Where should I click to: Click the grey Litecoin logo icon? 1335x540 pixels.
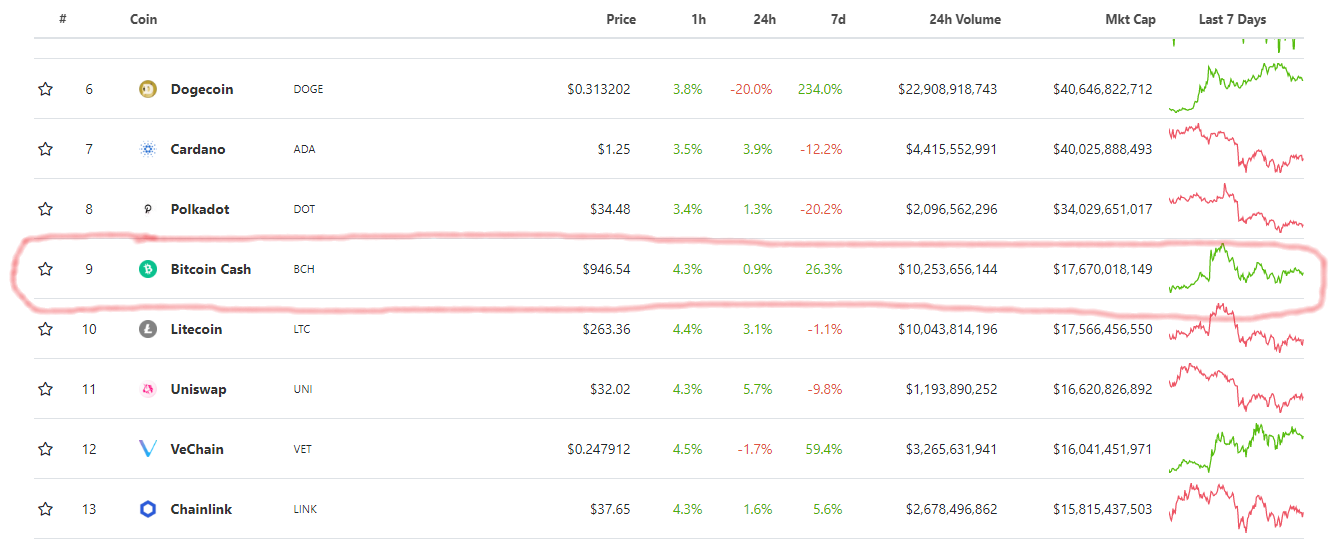point(148,329)
